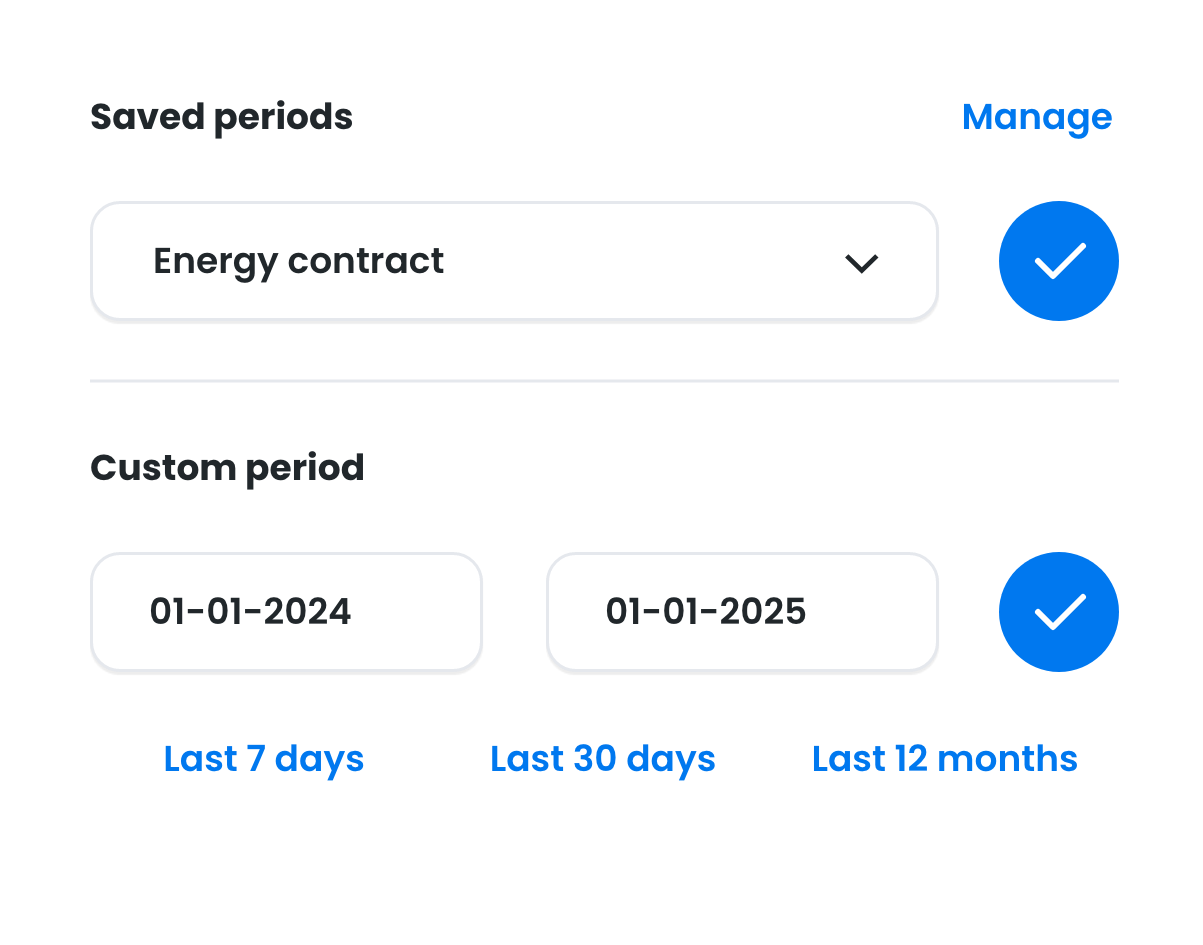Select the Last 30 days shortcut
1203x945 pixels.
[602, 759]
